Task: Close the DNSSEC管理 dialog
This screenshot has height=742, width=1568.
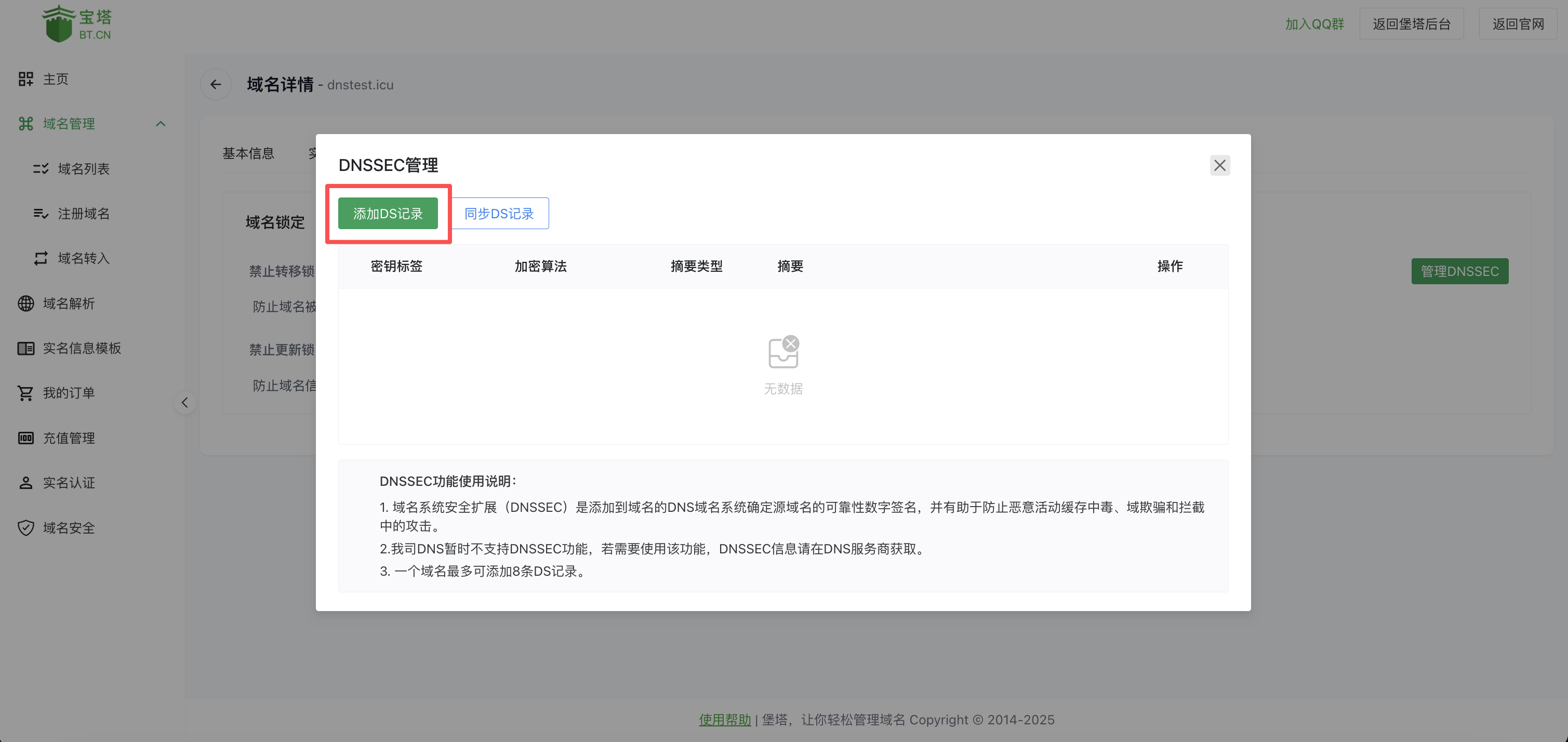Action: coord(1220,165)
